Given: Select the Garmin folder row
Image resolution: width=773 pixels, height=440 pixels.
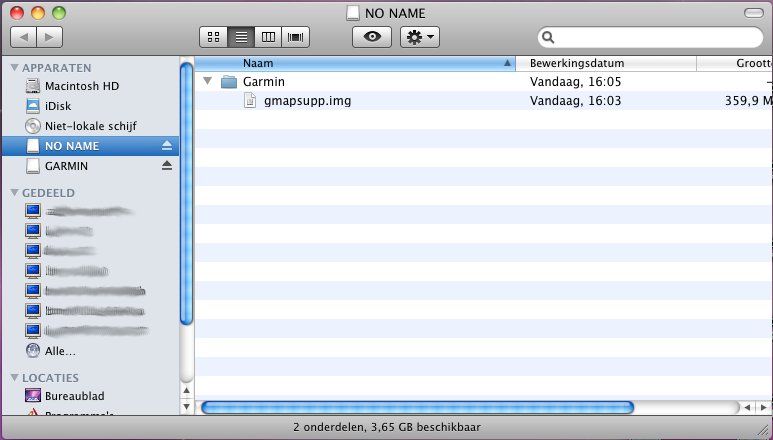Looking at the screenshot, I should click(484, 81).
